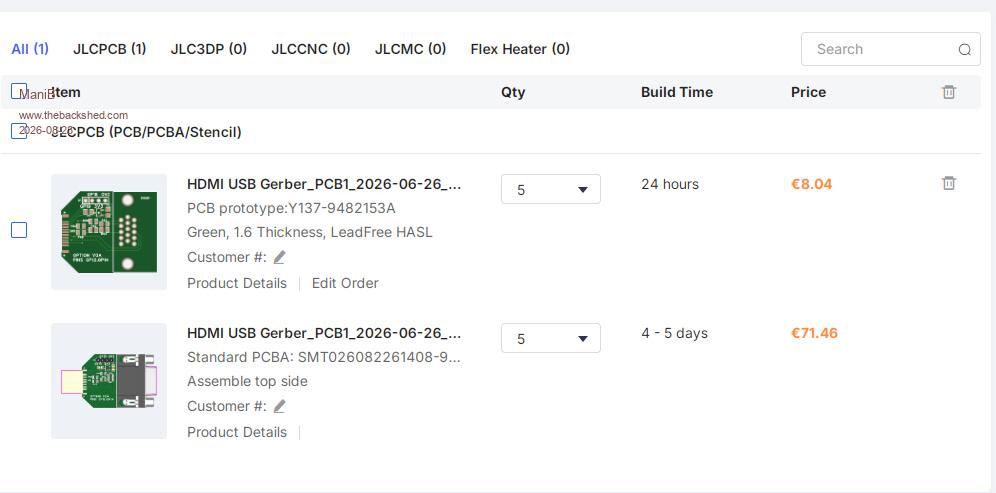
Task: Delete the €8.04 PCB prototype item
Action: pyautogui.click(x=948, y=183)
